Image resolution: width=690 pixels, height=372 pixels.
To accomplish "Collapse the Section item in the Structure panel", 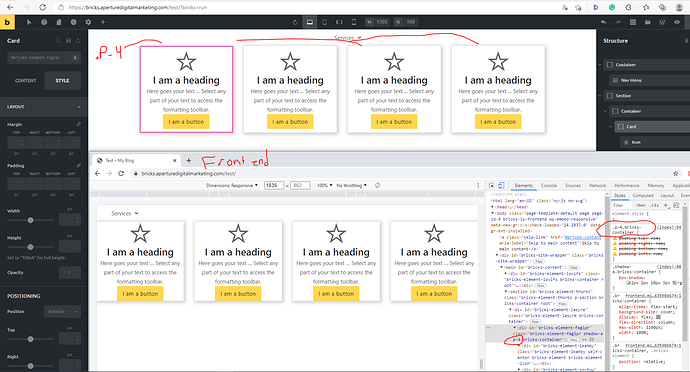I will pos(600,96).
